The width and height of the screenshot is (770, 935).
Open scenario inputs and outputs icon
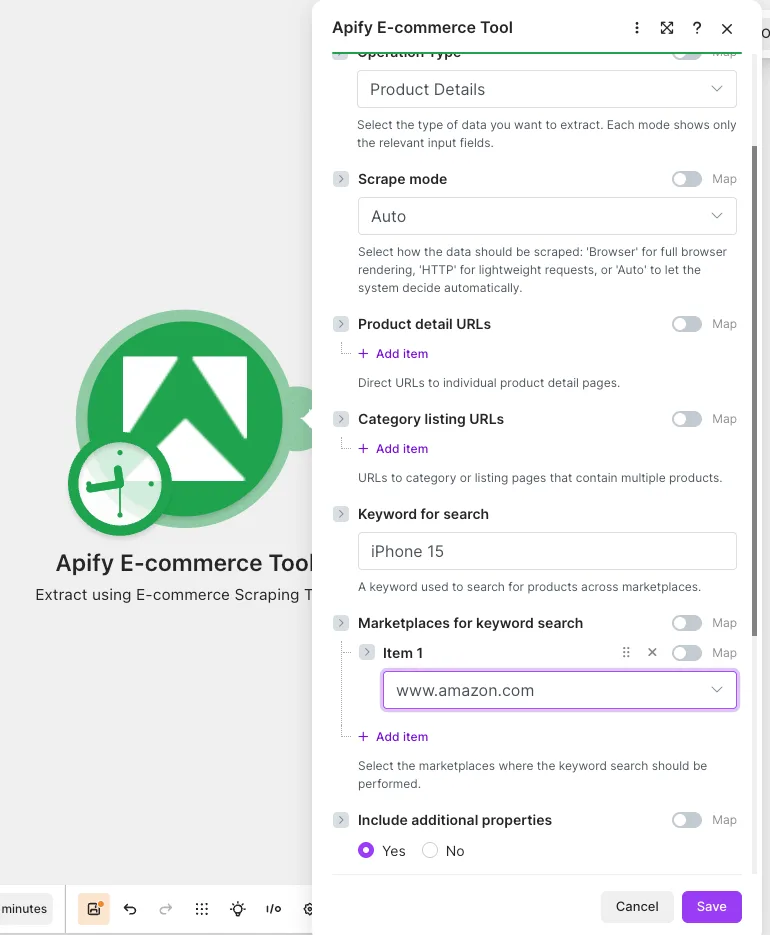273,909
